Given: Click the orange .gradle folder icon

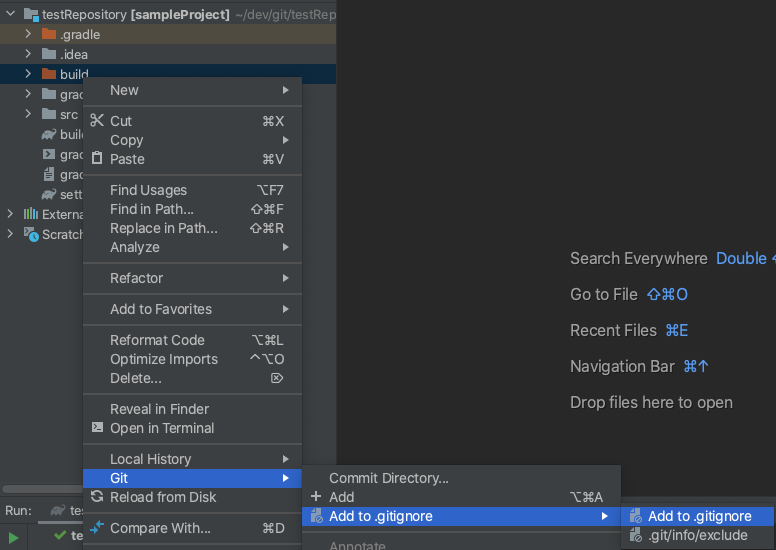Looking at the screenshot, I should 49,34.
